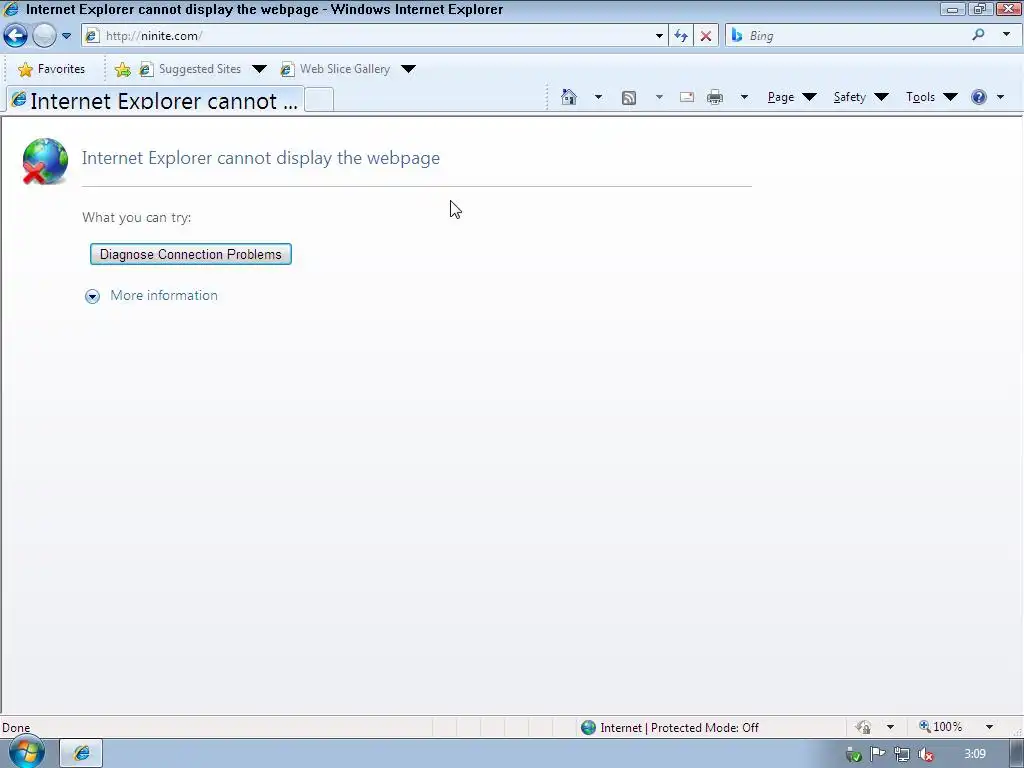Stop loading with the red X icon
Image resolution: width=1024 pixels, height=768 pixels.
coord(706,36)
